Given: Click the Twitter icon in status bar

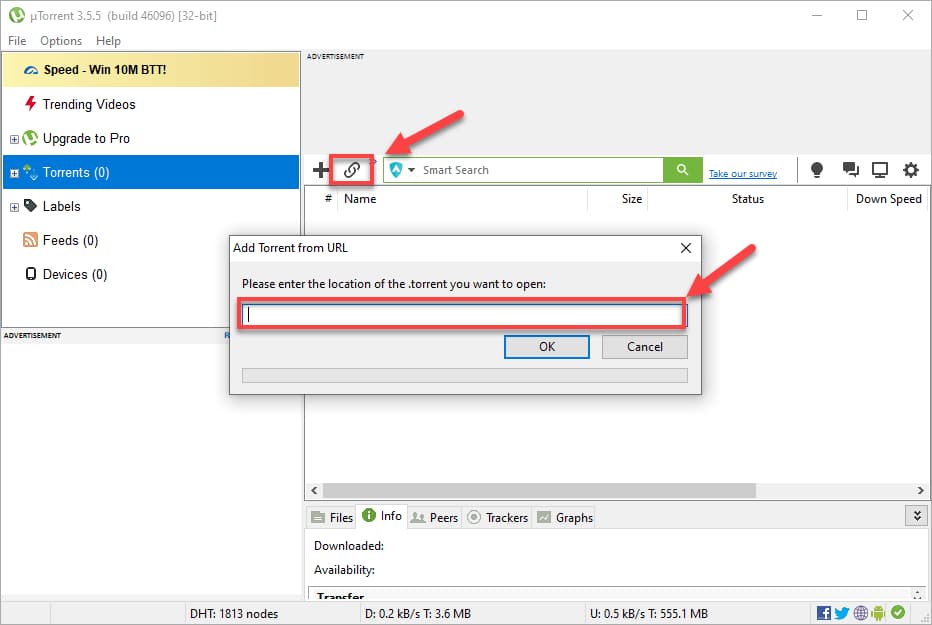Looking at the screenshot, I should tap(842, 612).
